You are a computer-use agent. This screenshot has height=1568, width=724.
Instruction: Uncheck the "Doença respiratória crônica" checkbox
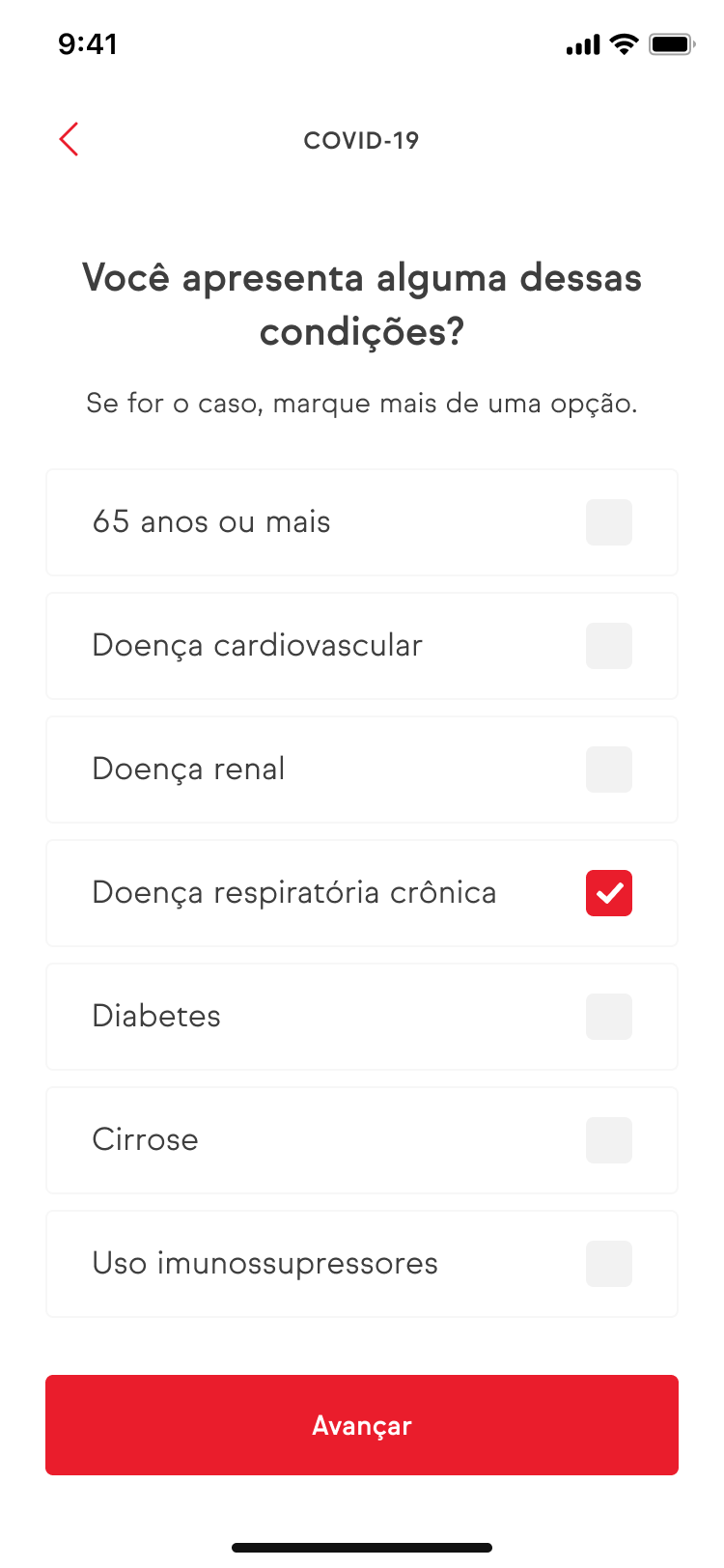[609, 893]
